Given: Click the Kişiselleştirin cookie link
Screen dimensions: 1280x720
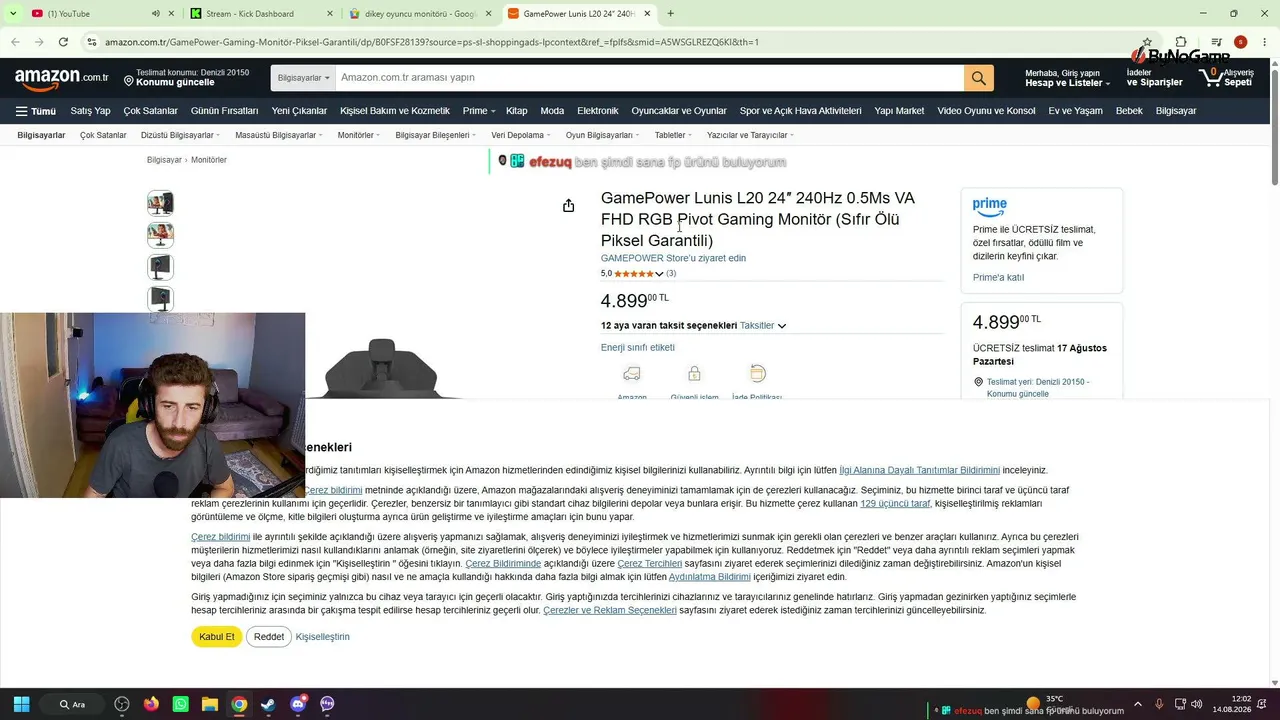Looking at the screenshot, I should (x=322, y=637).
